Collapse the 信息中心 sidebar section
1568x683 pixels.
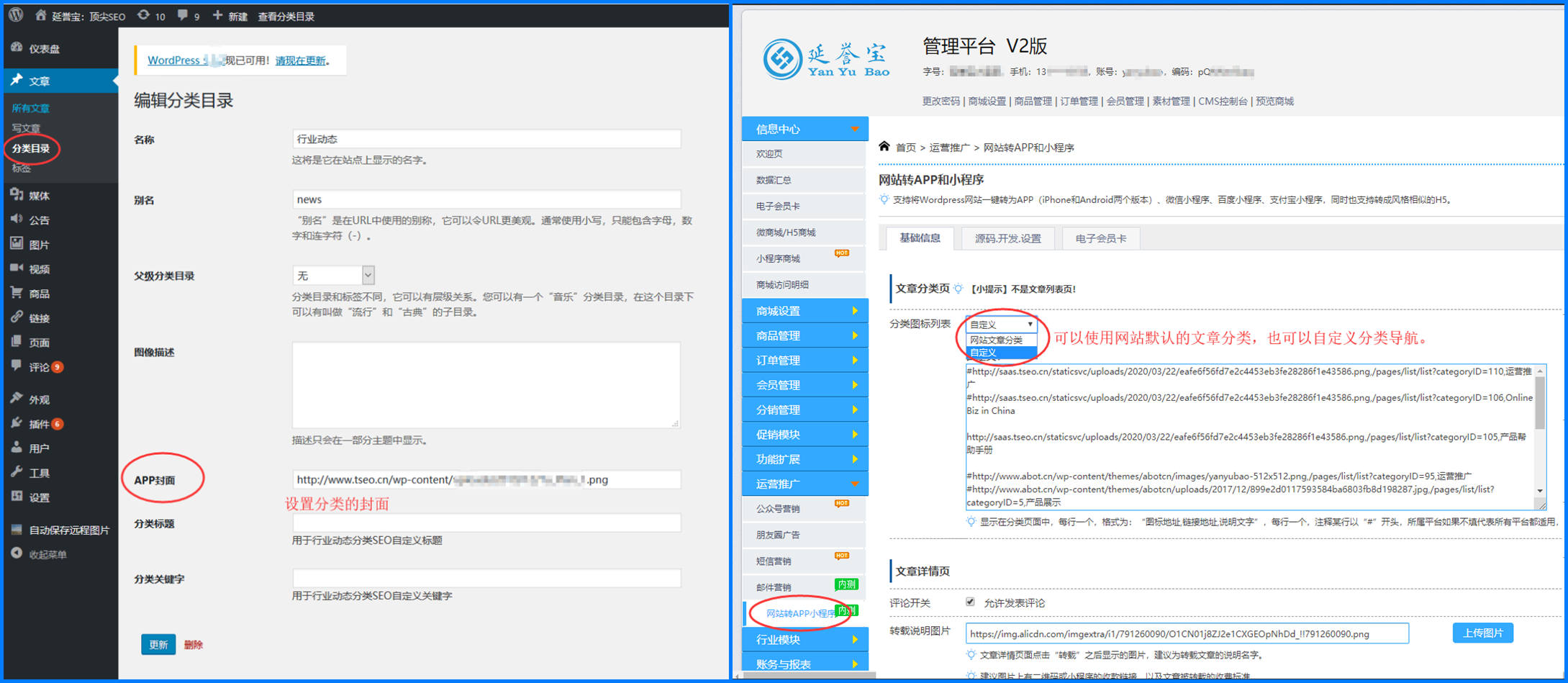point(805,129)
